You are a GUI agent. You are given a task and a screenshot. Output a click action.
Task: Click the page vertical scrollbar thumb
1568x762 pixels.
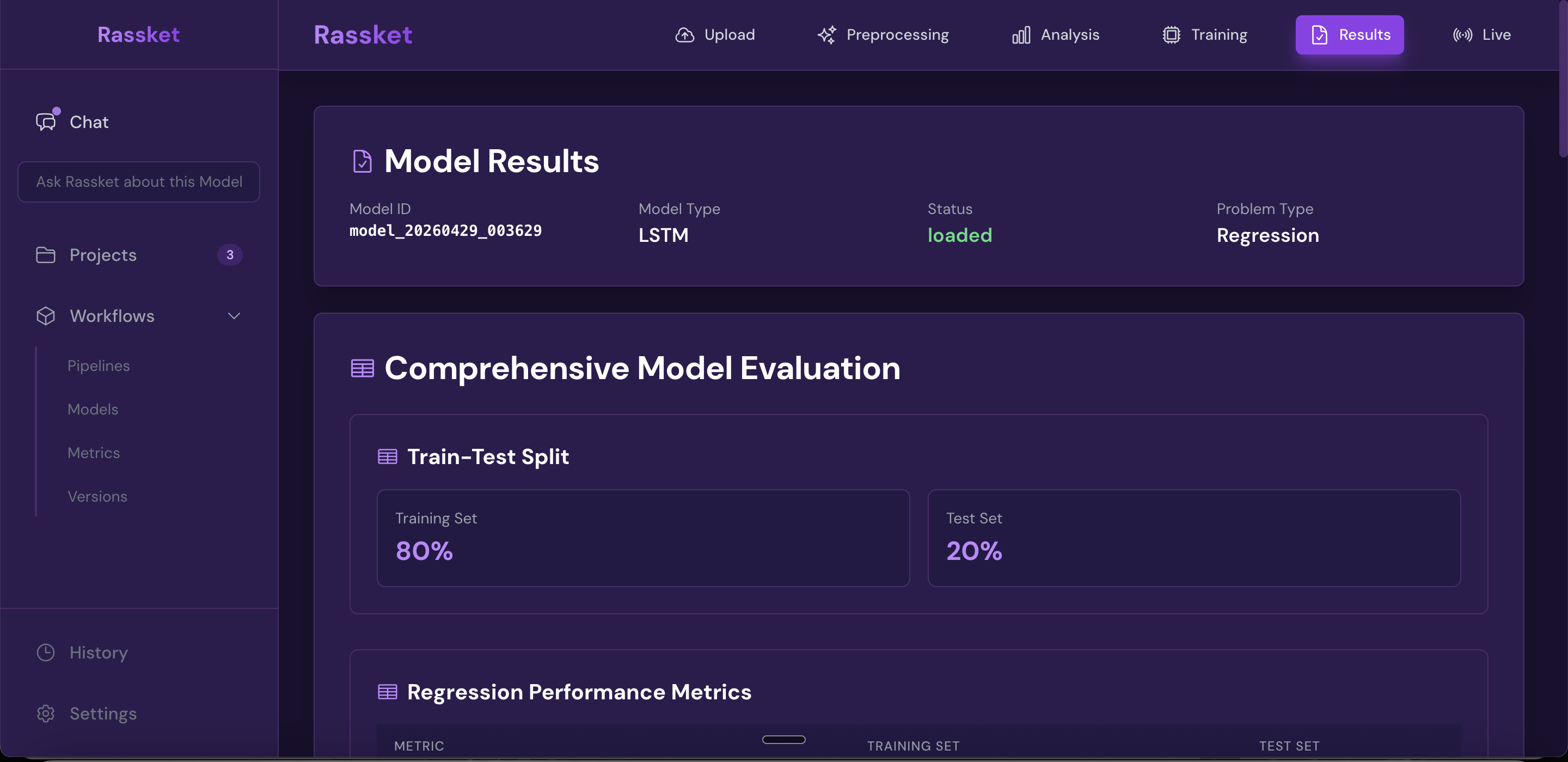point(1563,79)
